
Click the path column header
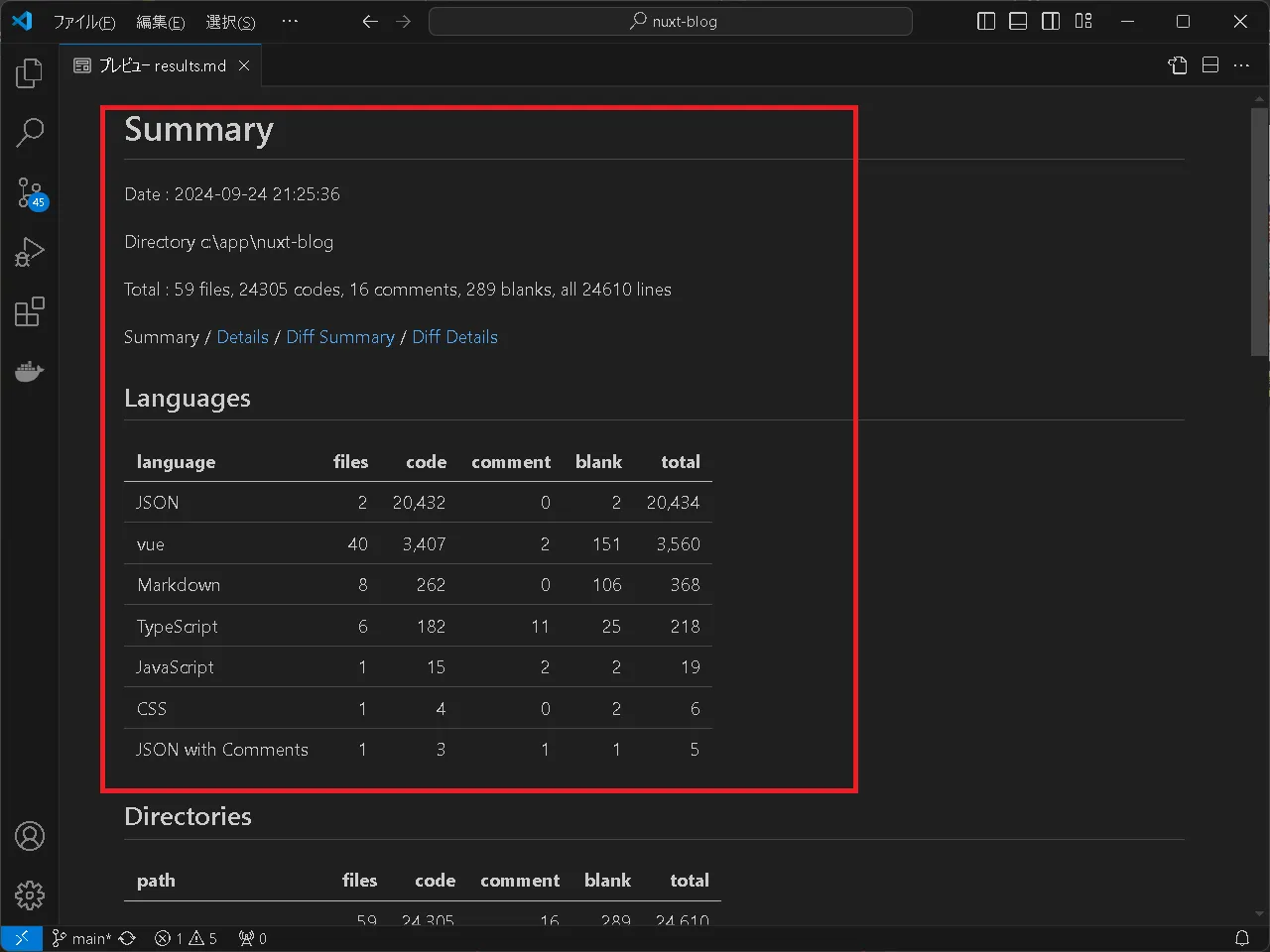click(156, 881)
